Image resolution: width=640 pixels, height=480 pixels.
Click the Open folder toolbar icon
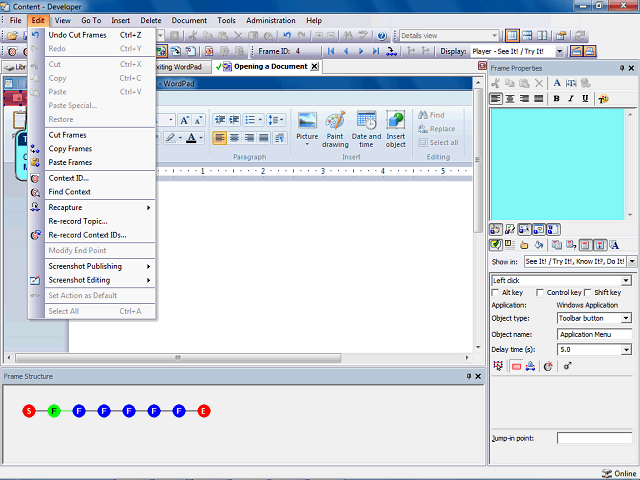click(x=12, y=36)
